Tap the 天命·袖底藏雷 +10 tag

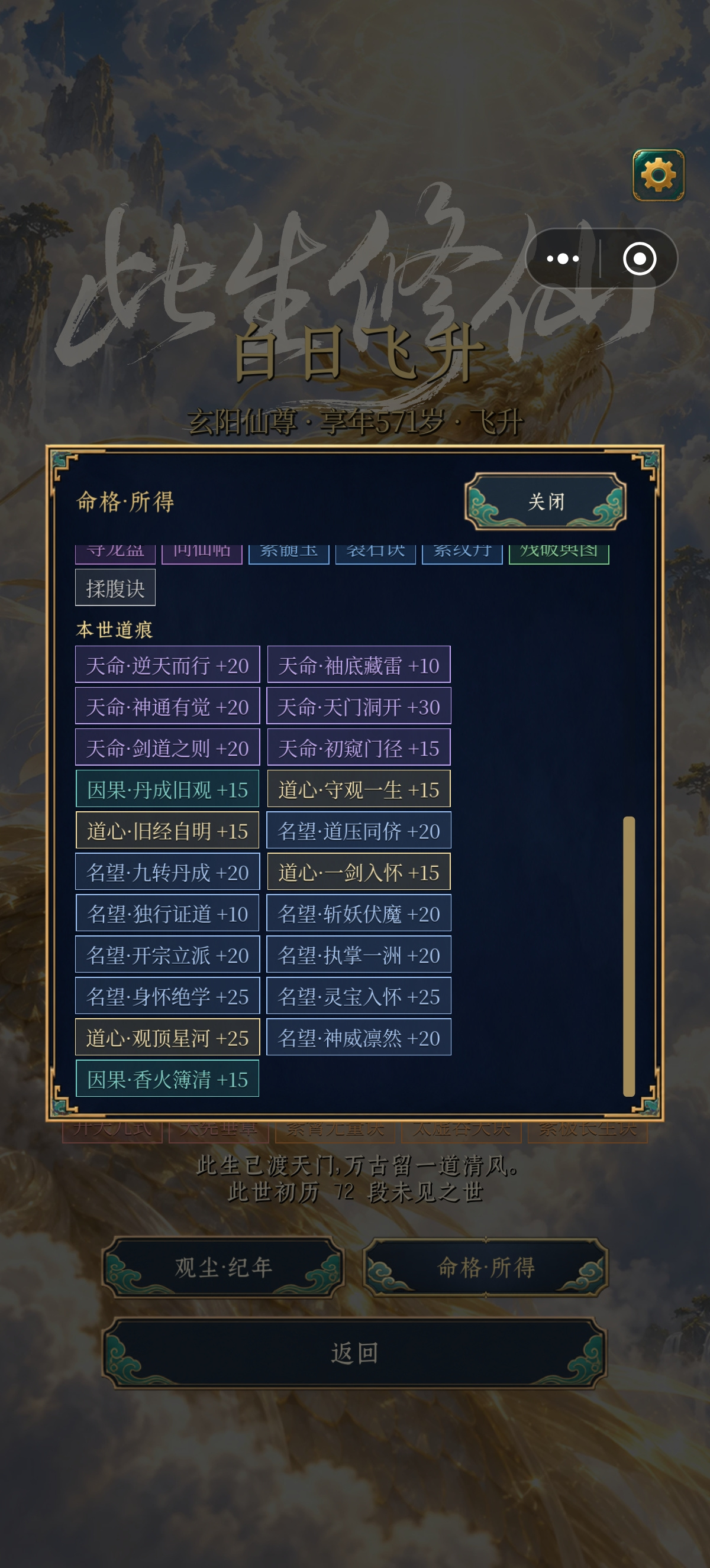(359, 665)
